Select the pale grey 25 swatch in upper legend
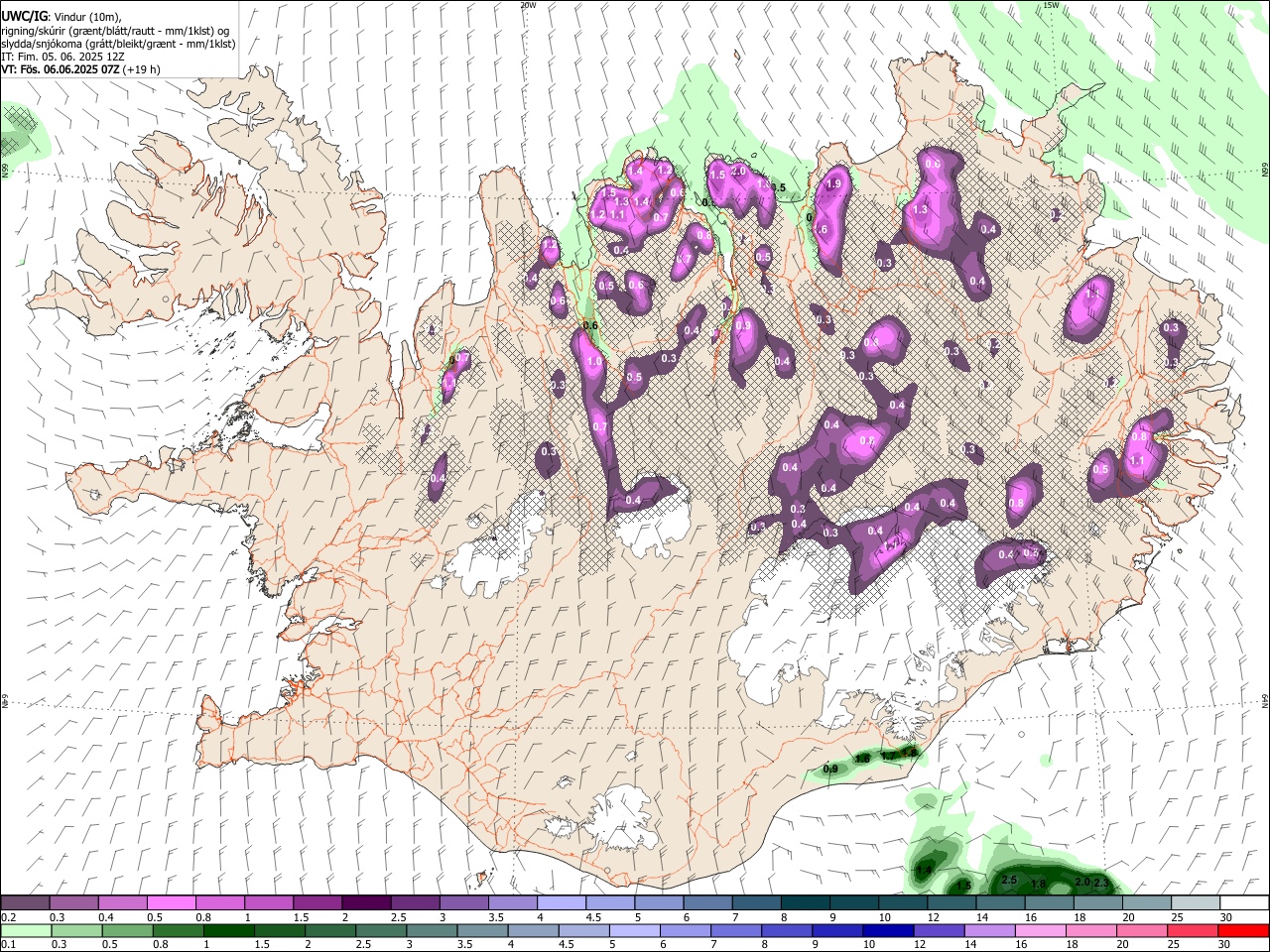Viewport: 1270px width, 952px height. coord(1194,902)
